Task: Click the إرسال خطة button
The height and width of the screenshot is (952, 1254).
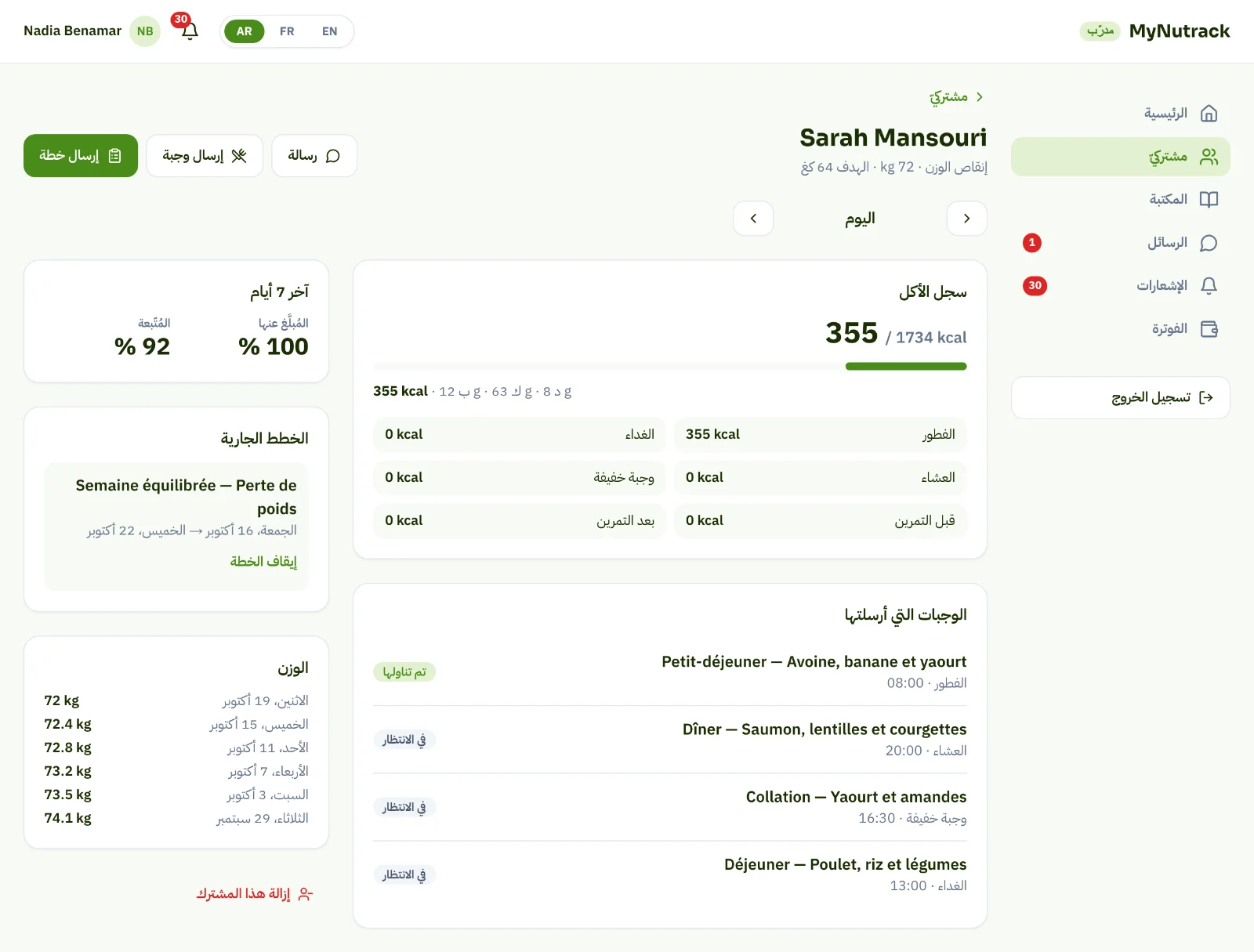Action: [x=81, y=156]
